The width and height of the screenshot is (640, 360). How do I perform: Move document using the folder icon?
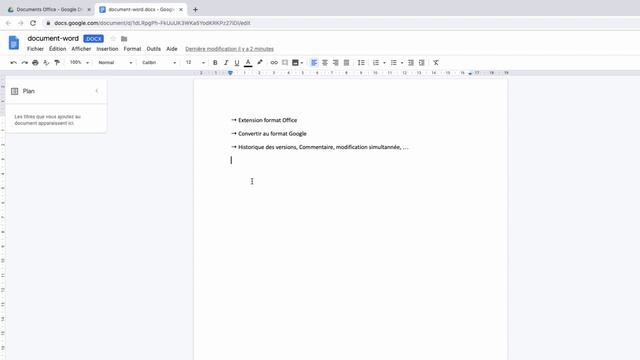(x=124, y=39)
